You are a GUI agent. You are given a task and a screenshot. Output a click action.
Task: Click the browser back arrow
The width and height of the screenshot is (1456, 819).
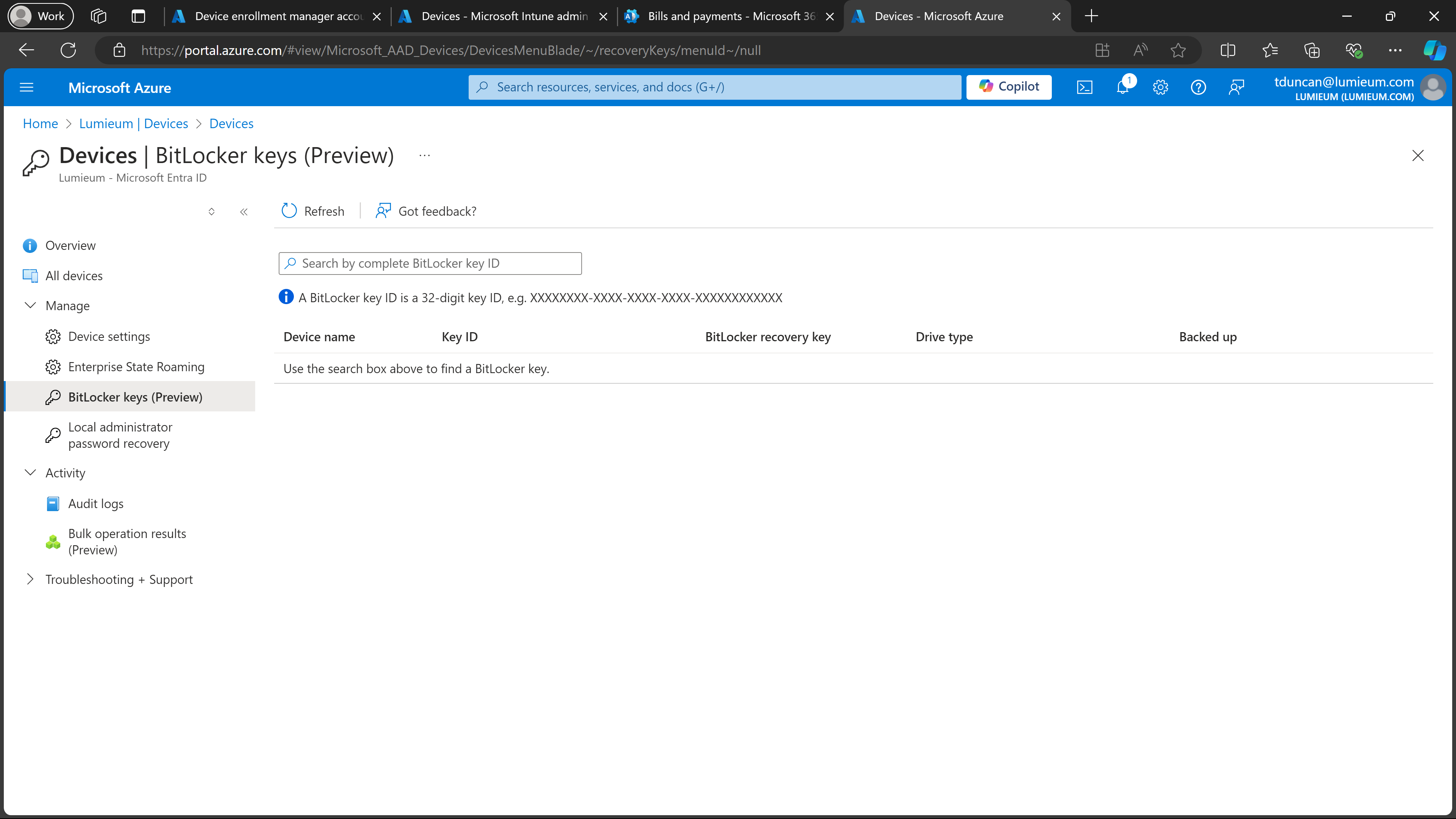(x=27, y=50)
